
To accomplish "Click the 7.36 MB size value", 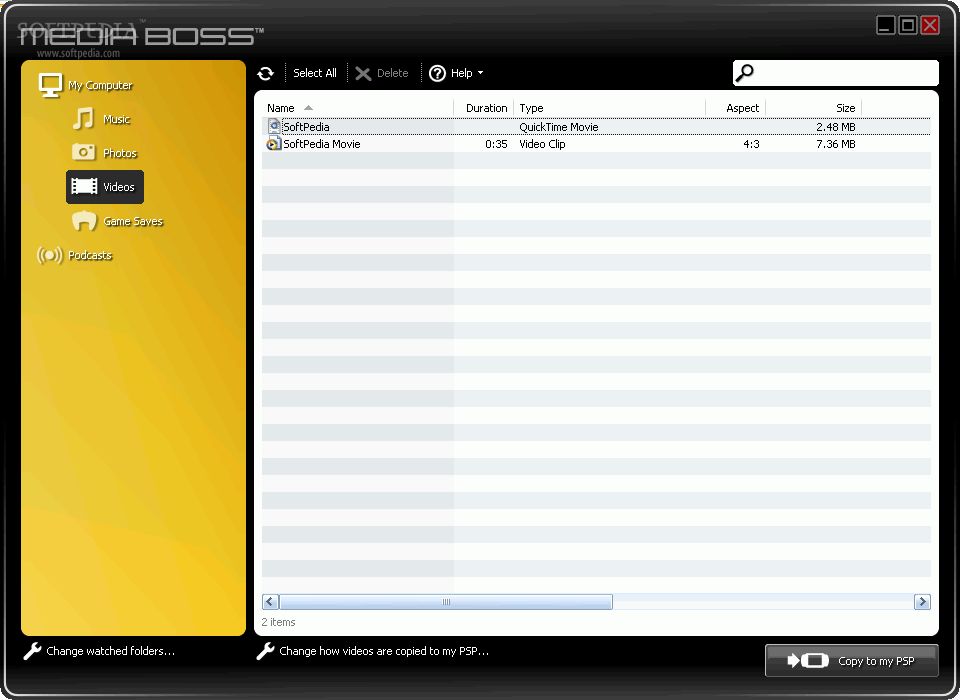I will pyautogui.click(x=836, y=144).
